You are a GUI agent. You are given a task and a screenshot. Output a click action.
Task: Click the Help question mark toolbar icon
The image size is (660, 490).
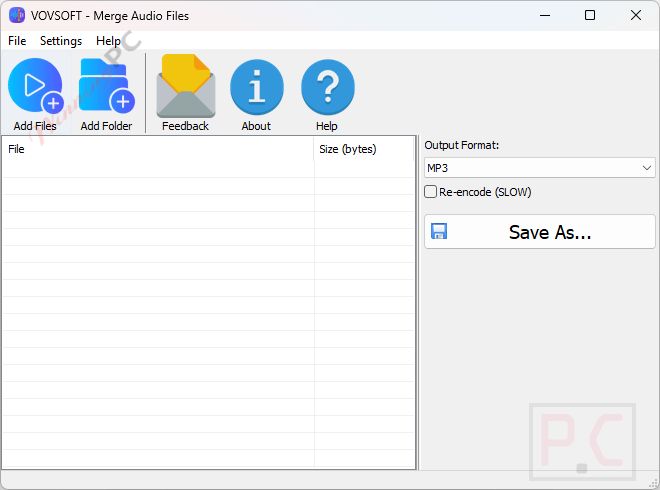tap(327, 87)
